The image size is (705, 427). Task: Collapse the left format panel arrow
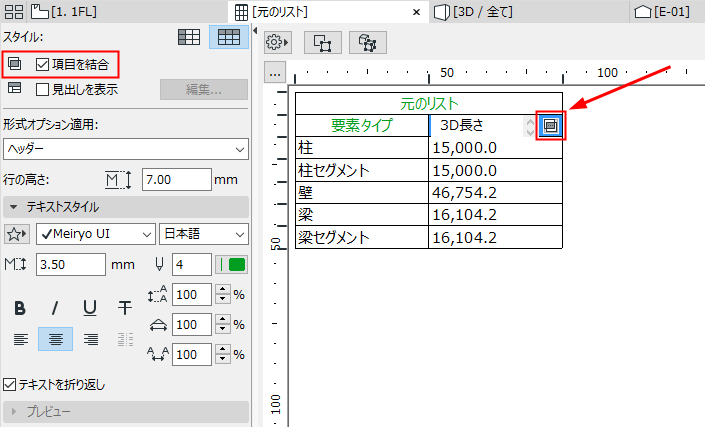pos(255,31)
